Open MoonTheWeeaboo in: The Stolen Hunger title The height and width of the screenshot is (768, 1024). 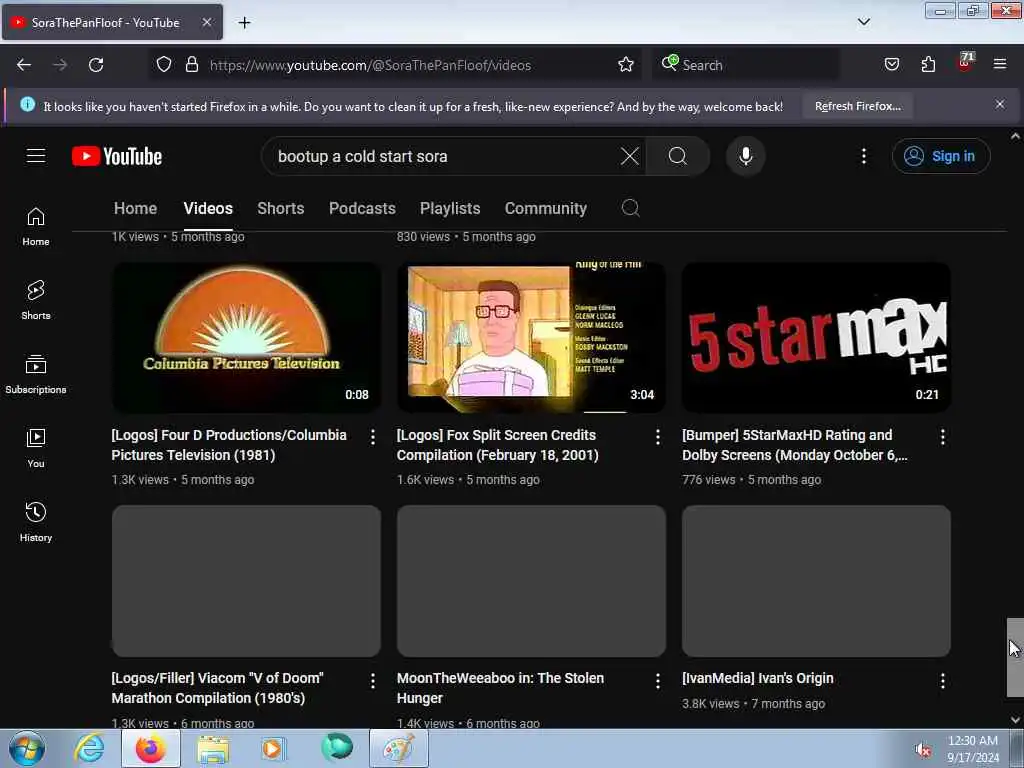[500, 688]
